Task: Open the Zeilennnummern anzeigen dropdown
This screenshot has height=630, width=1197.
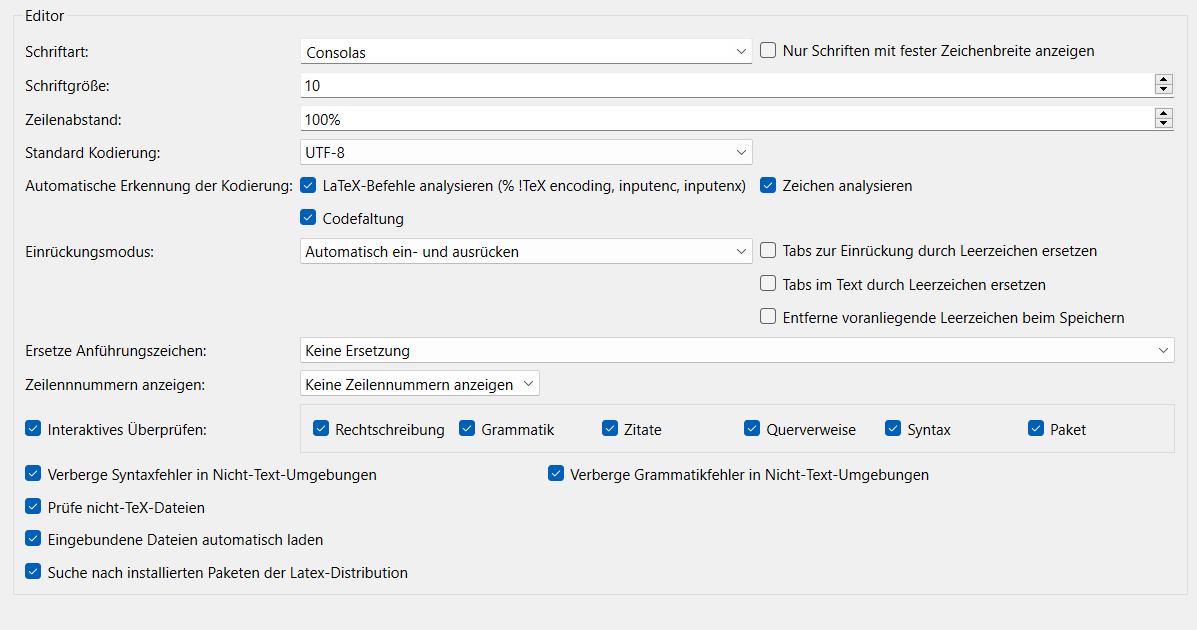Action: 420,383
